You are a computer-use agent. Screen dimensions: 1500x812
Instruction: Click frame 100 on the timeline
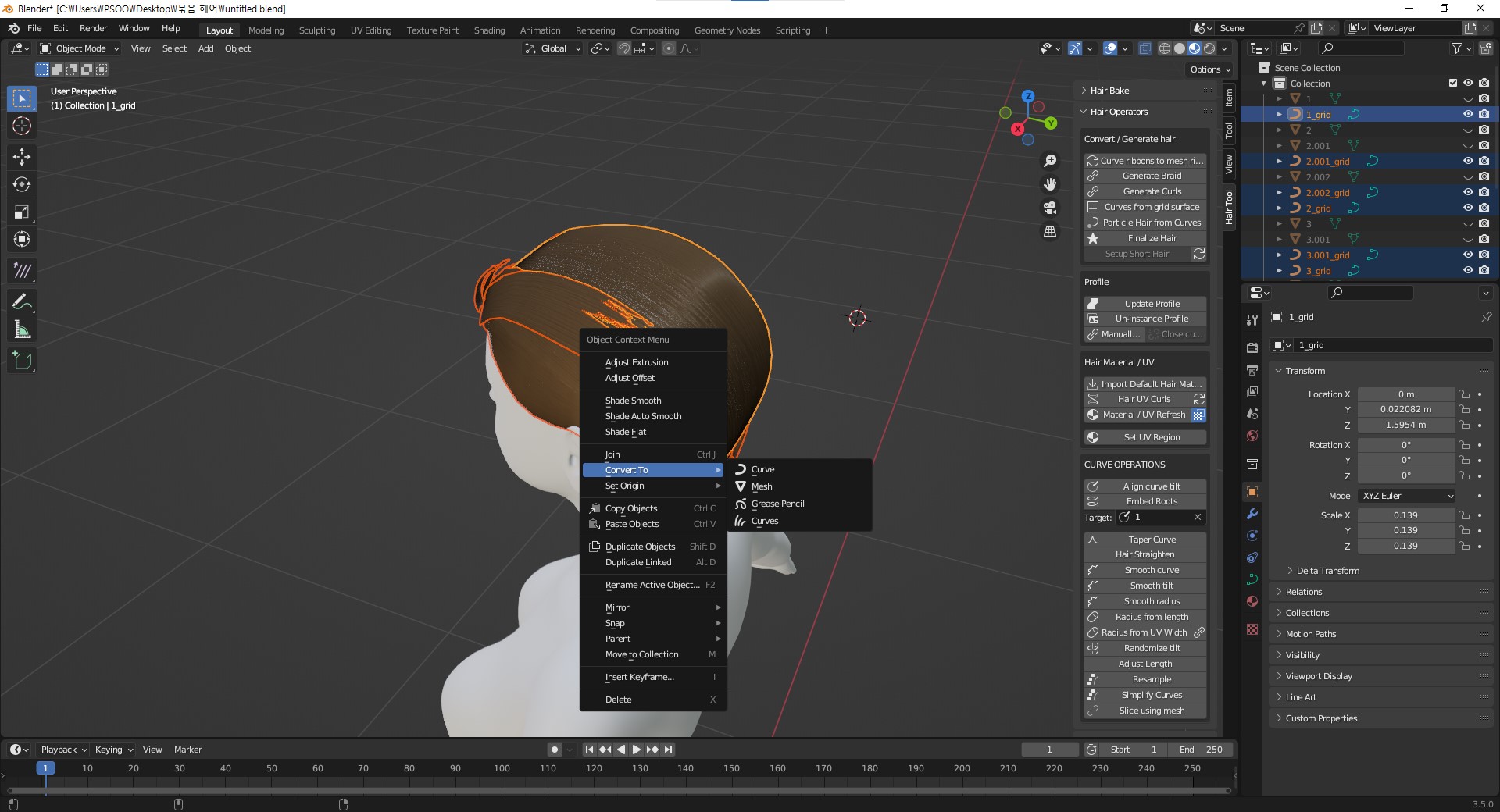(x=502, y=768)
